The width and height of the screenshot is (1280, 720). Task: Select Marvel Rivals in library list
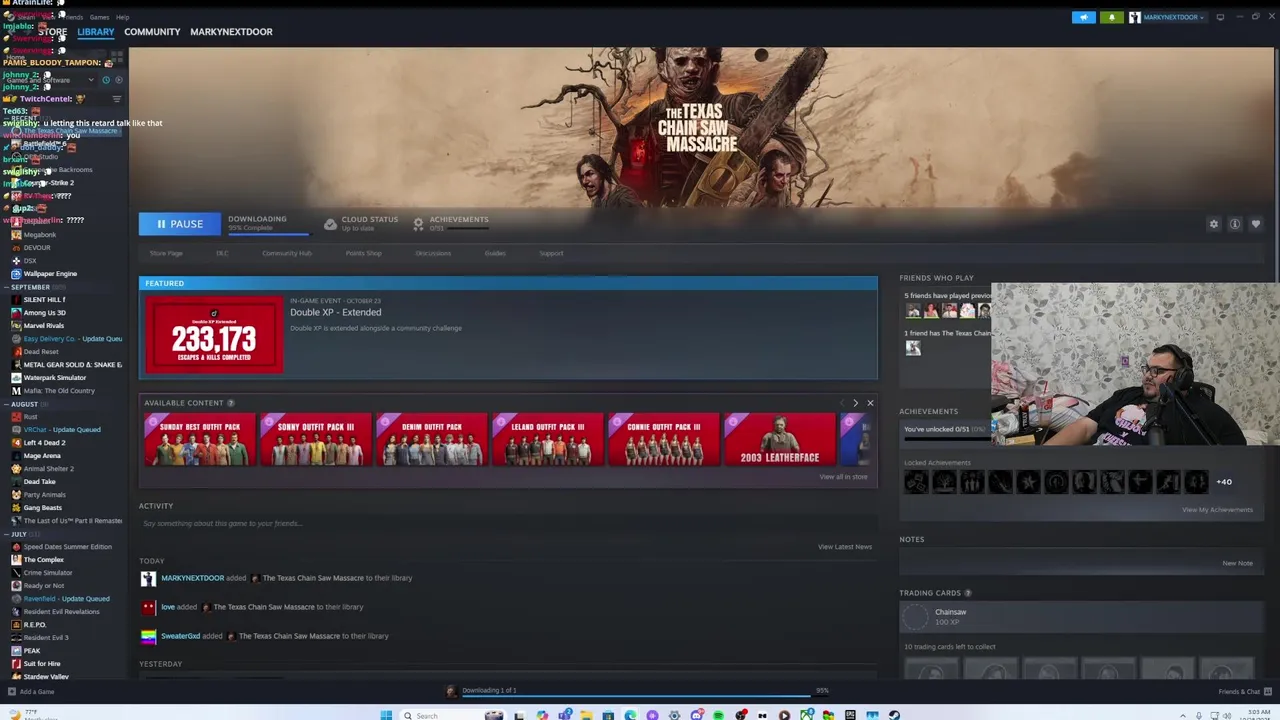43,326
